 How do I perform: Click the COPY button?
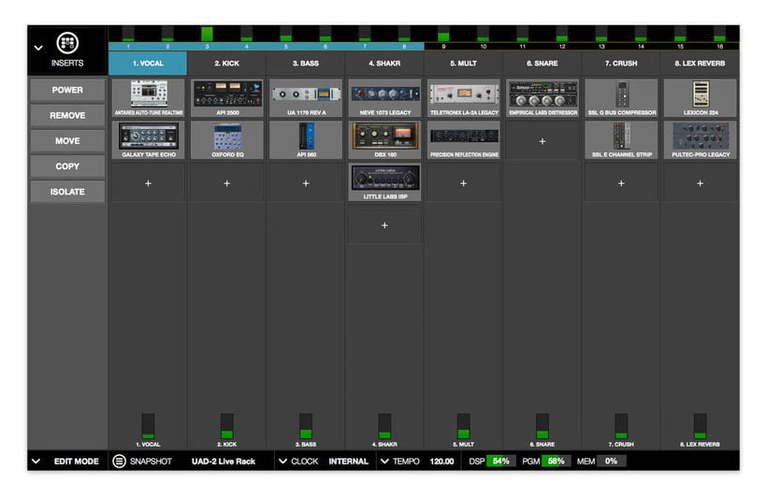tap(68, 166)
